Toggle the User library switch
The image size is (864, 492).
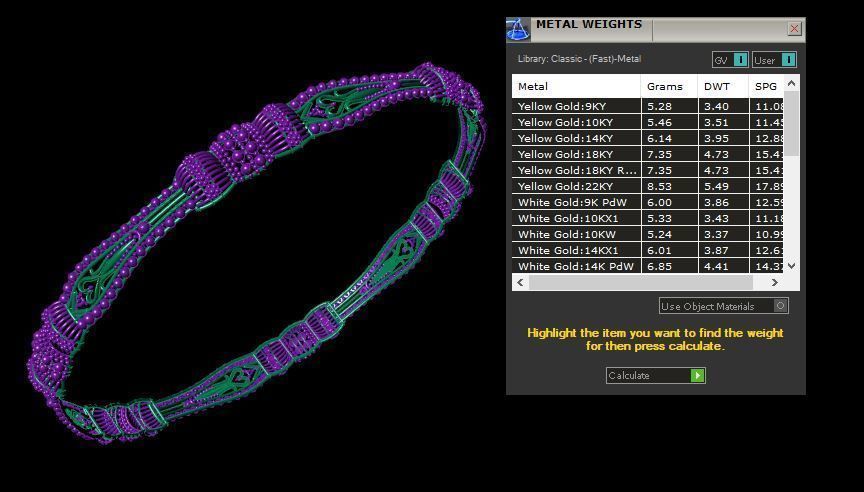pos(789,60)
